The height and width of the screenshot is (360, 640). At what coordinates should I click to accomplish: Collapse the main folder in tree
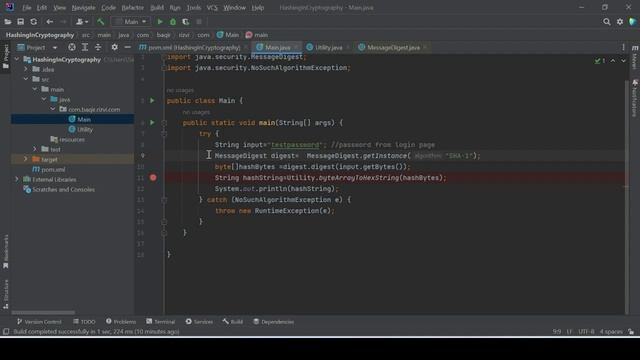(35, 89)
